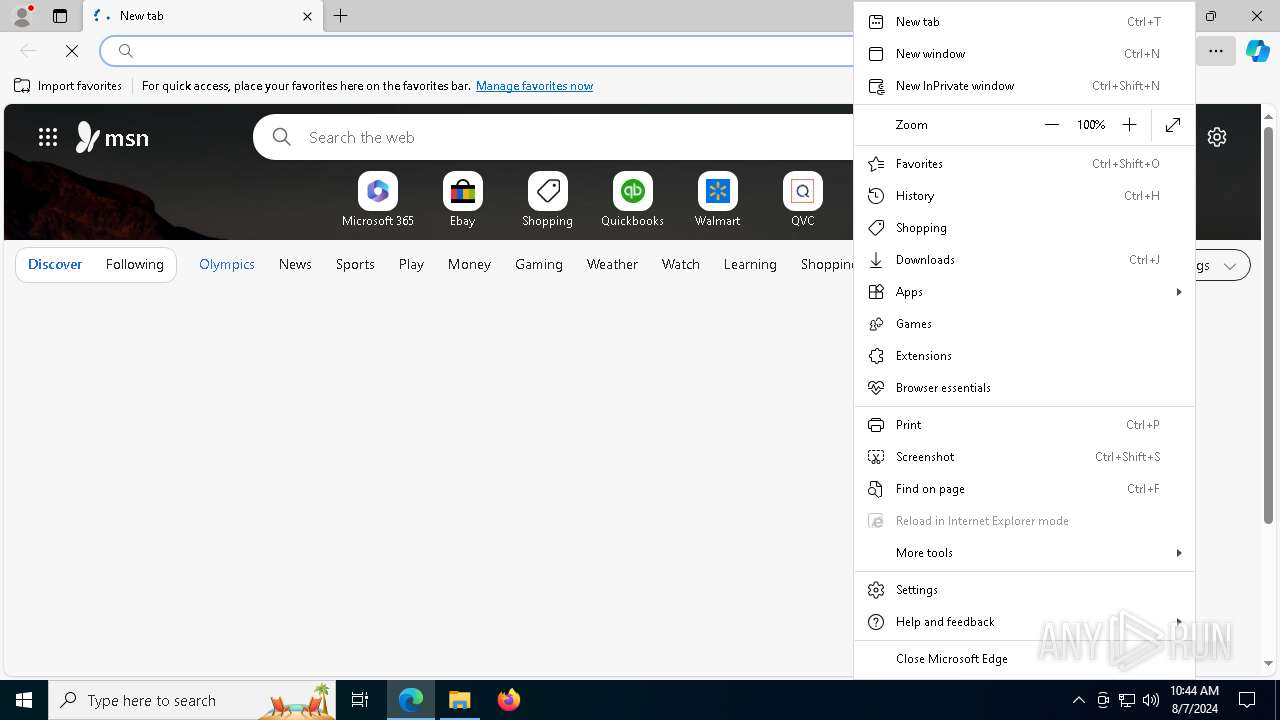Open the Ebay shortcut tile

click(x=462, y=200)
